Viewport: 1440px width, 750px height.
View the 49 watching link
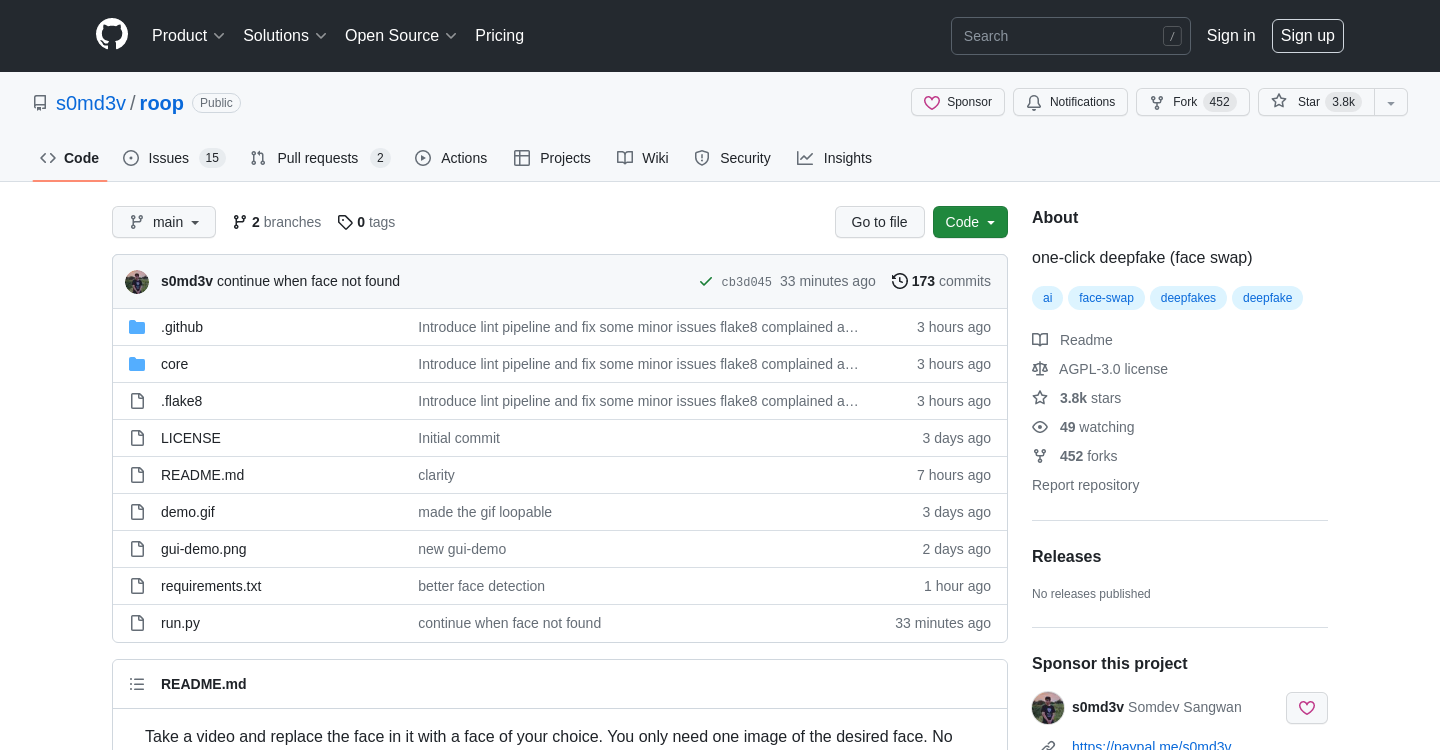(x=1083, y=427)
